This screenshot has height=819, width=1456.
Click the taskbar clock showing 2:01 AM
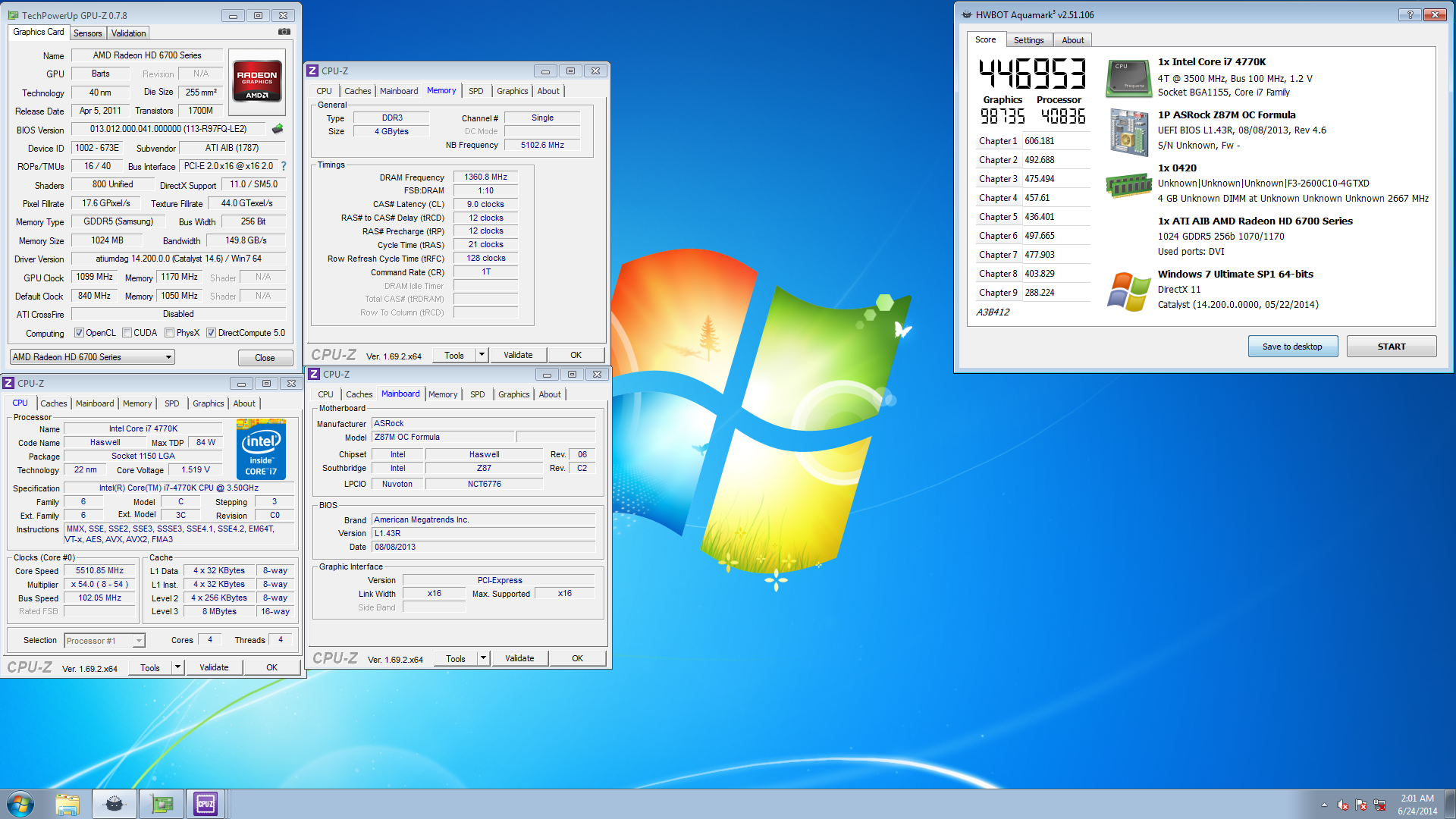[1417, 805]
